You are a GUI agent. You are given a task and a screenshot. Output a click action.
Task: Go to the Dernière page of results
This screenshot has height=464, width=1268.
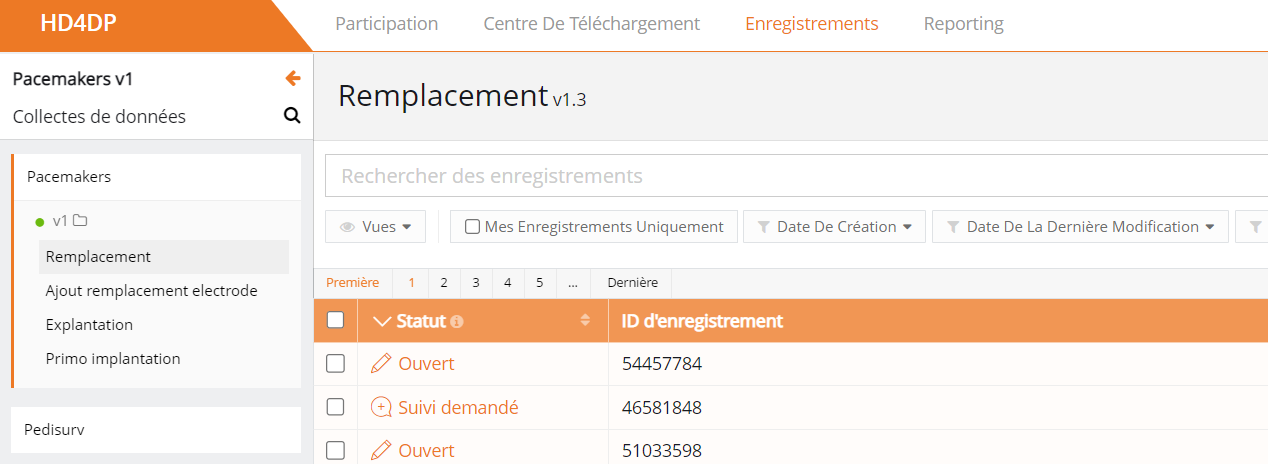pos(632,283)
